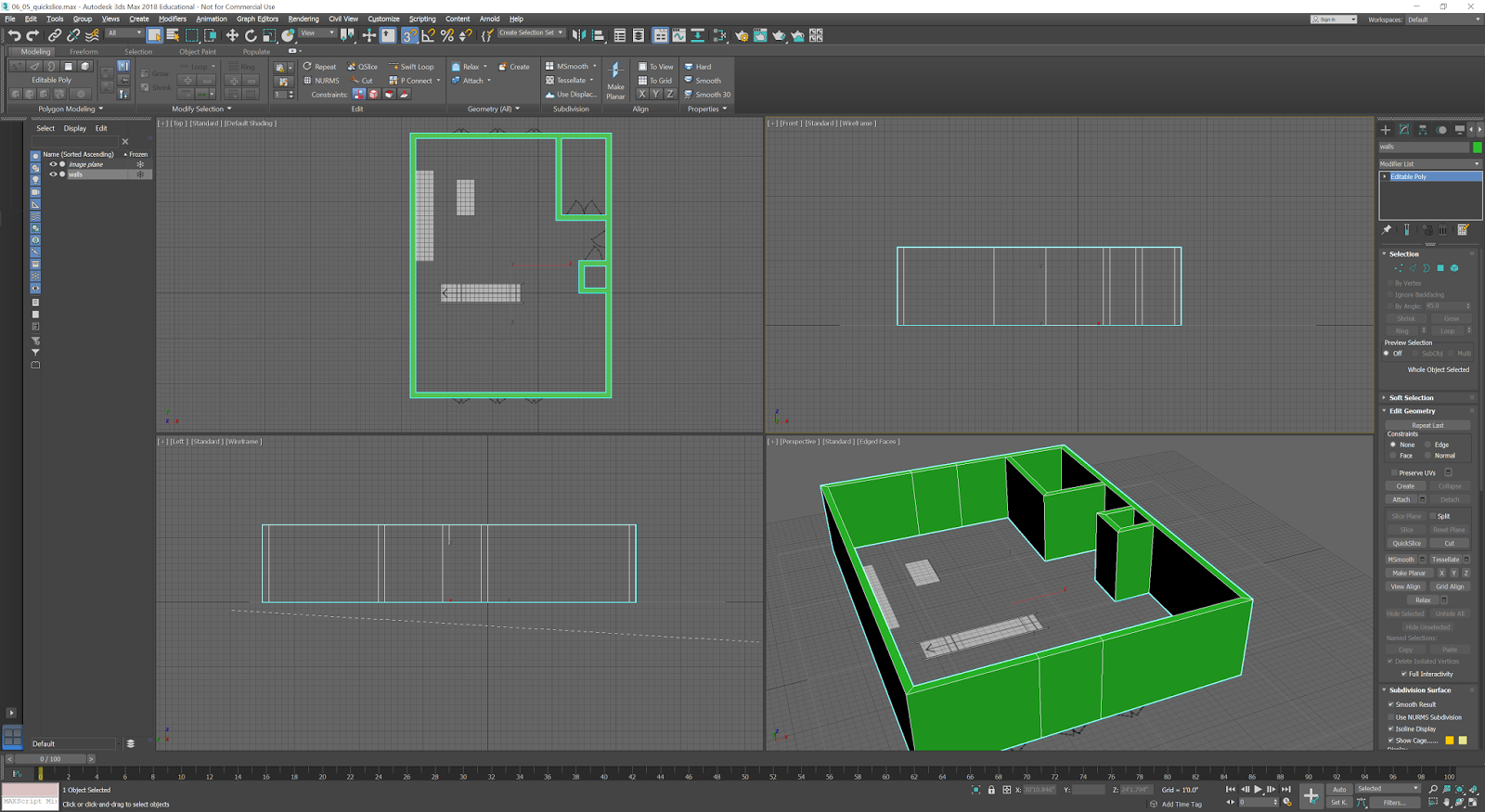Select the Select and Link tool
1485x812 pixels.
(55, 35)
